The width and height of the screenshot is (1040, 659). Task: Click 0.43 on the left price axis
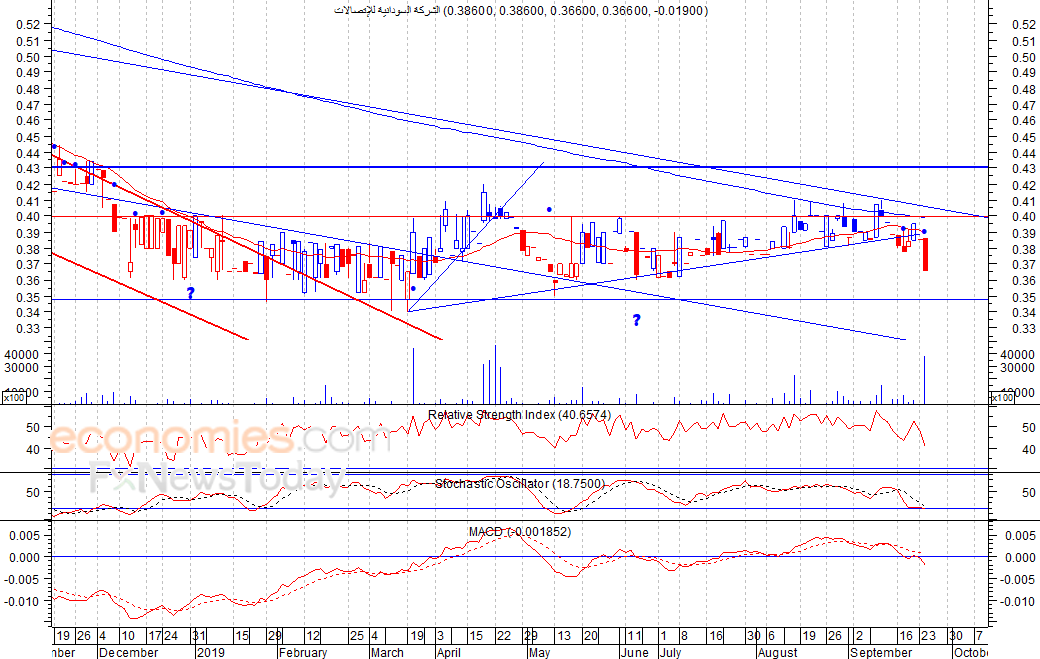[29, 168]
